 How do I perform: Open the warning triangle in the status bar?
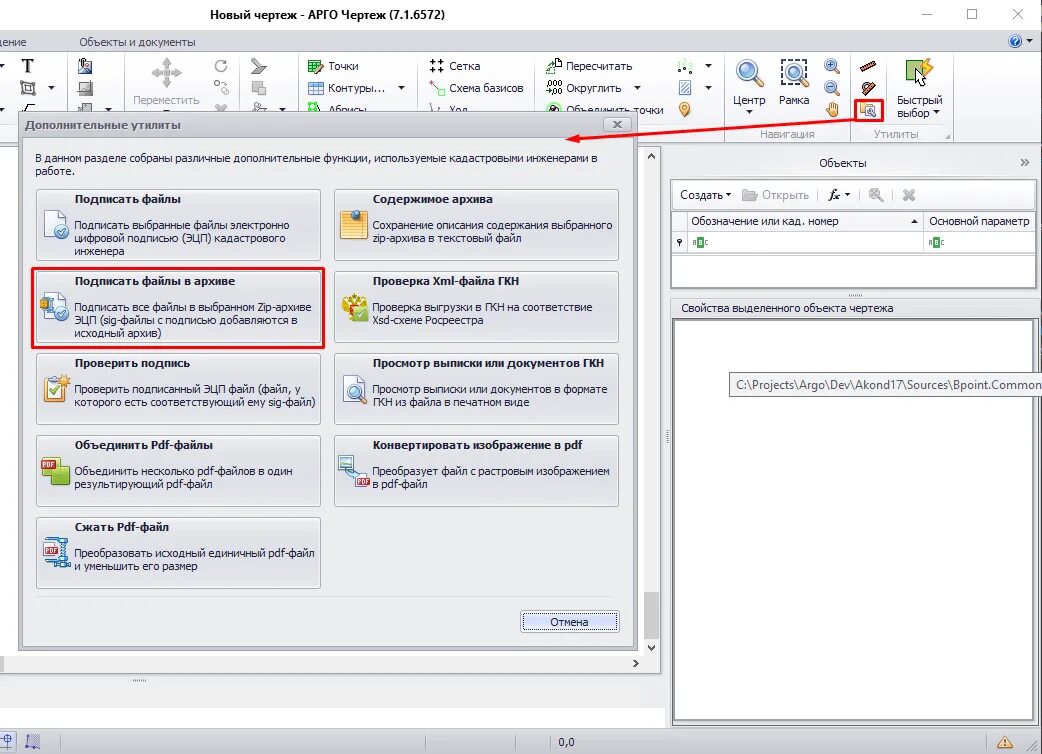1004,741
